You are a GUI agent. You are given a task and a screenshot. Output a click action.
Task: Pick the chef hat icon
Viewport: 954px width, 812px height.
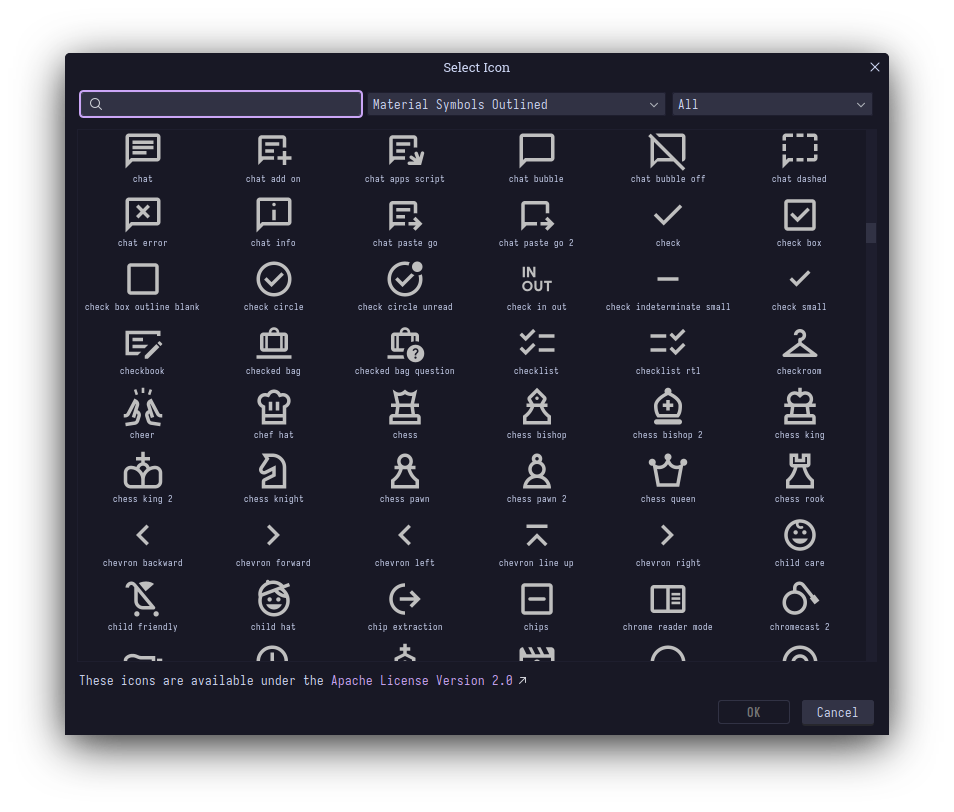point(273,407)
